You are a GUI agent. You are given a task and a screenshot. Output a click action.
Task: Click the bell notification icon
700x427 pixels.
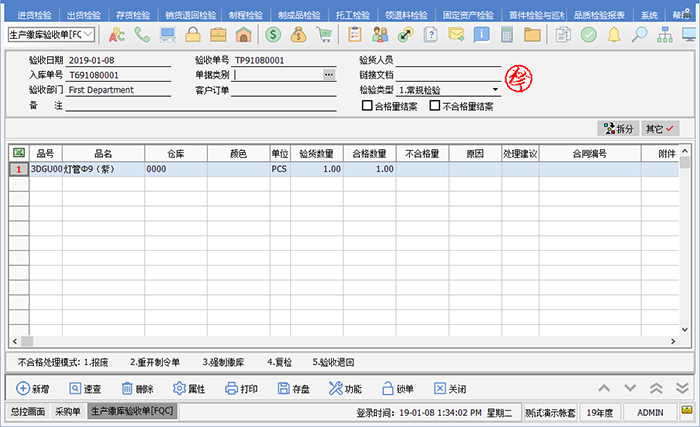tap(614, 35)
